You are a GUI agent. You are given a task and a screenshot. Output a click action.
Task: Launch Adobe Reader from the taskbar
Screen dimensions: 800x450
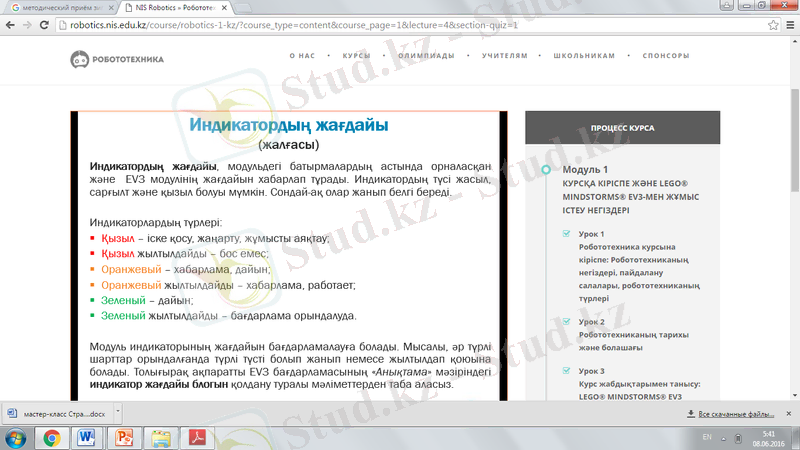(x=198, y=437)
